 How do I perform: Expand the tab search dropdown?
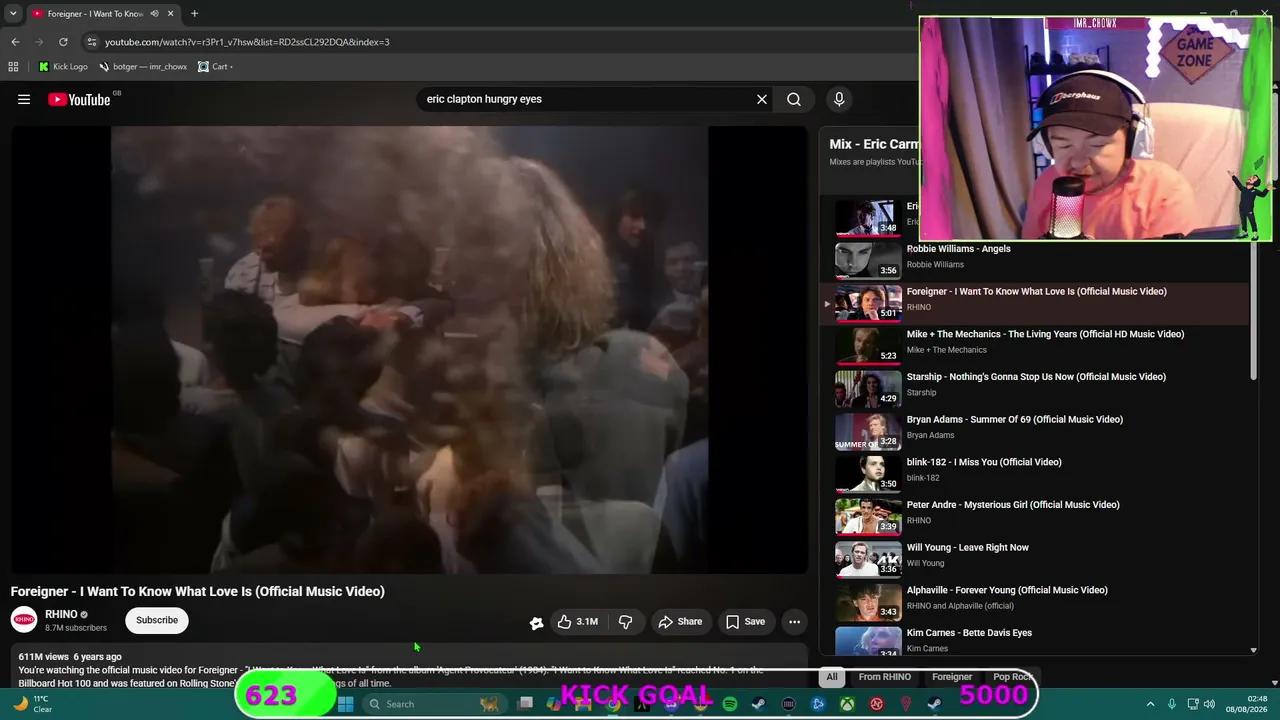pos(13,14)
